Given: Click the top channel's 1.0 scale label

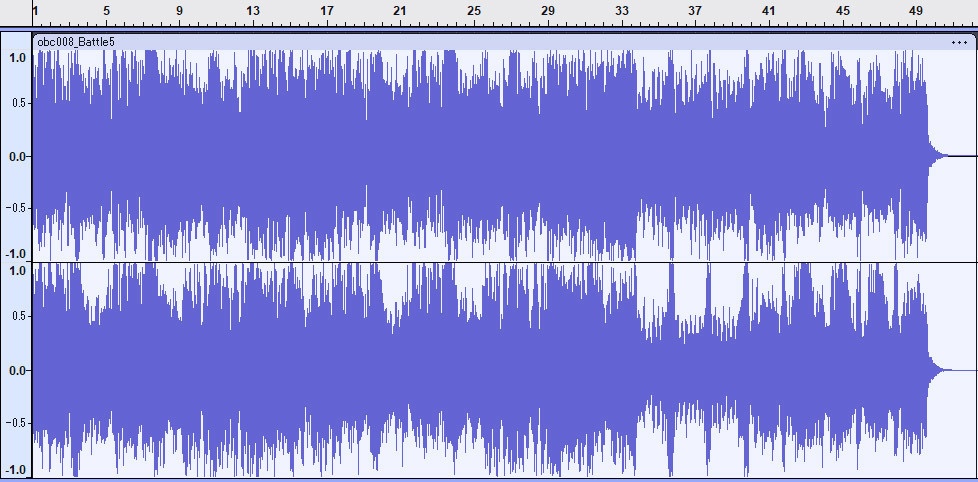Looking at the screenshot, I should 18,57.
